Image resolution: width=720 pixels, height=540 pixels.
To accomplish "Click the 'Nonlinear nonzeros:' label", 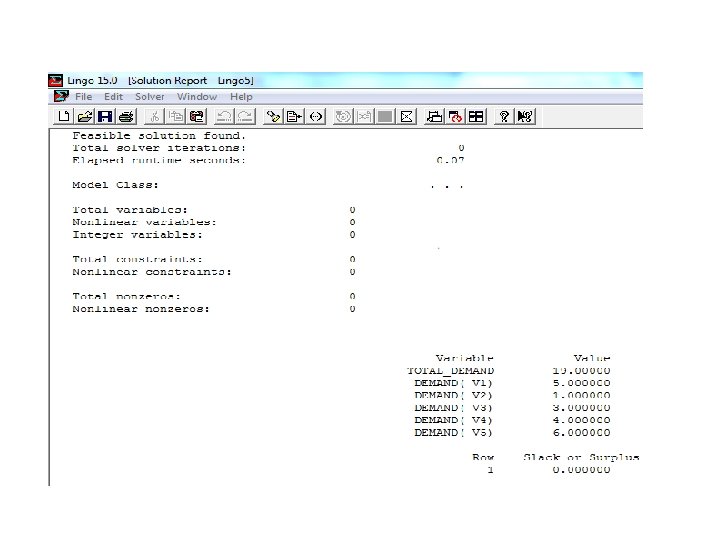I will [141, 309].
